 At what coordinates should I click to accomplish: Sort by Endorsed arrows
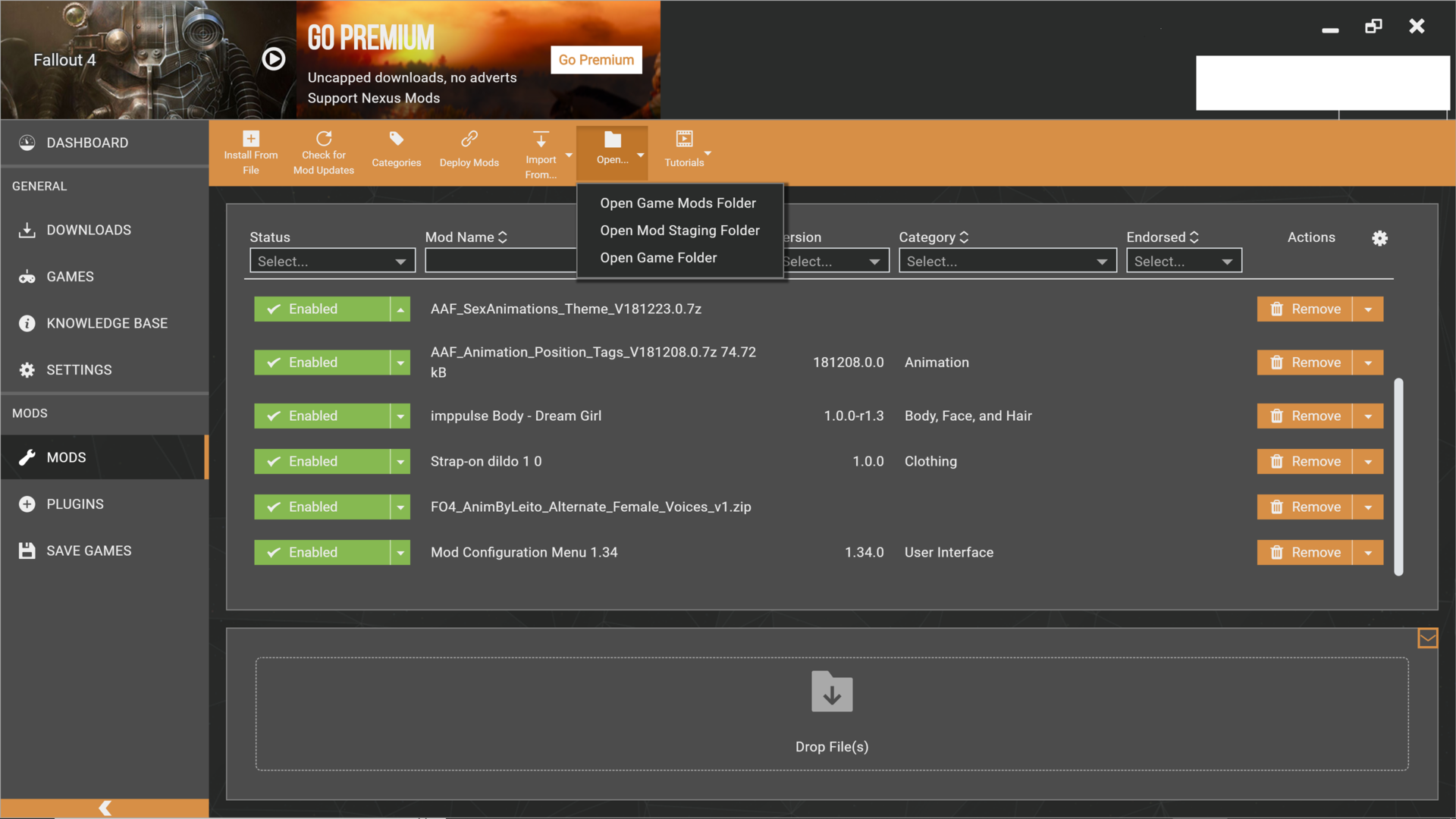click(x=1194, y=237)
